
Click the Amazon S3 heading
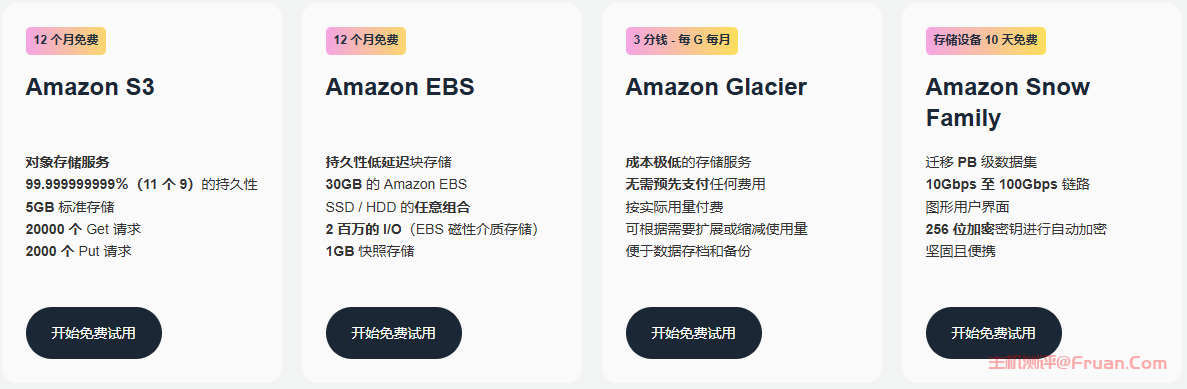90,87
